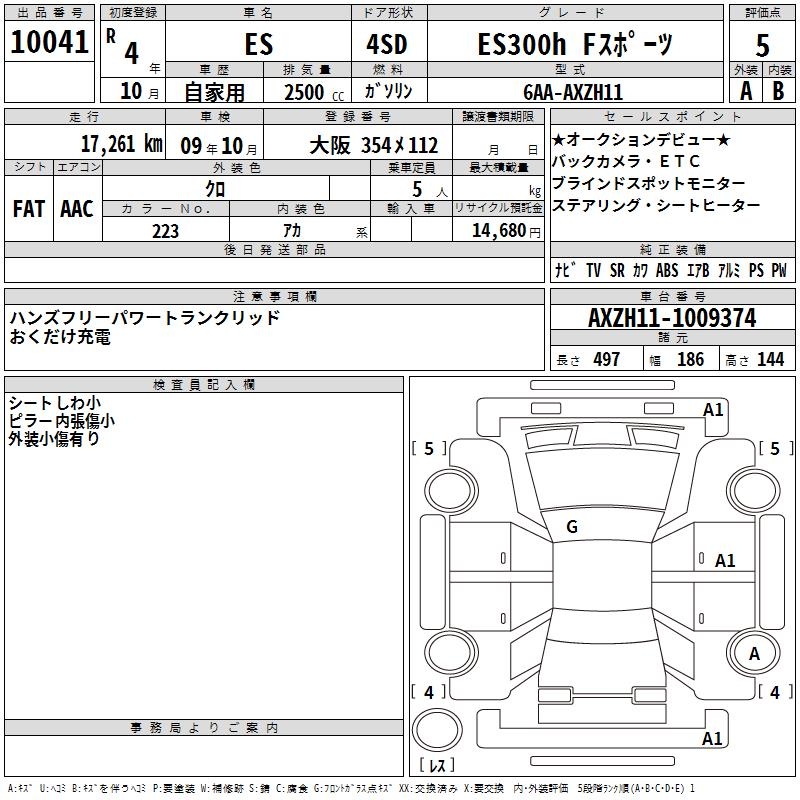800x800 pixels.
Task: Click the width value 186
Action: [x=690, y=359]
